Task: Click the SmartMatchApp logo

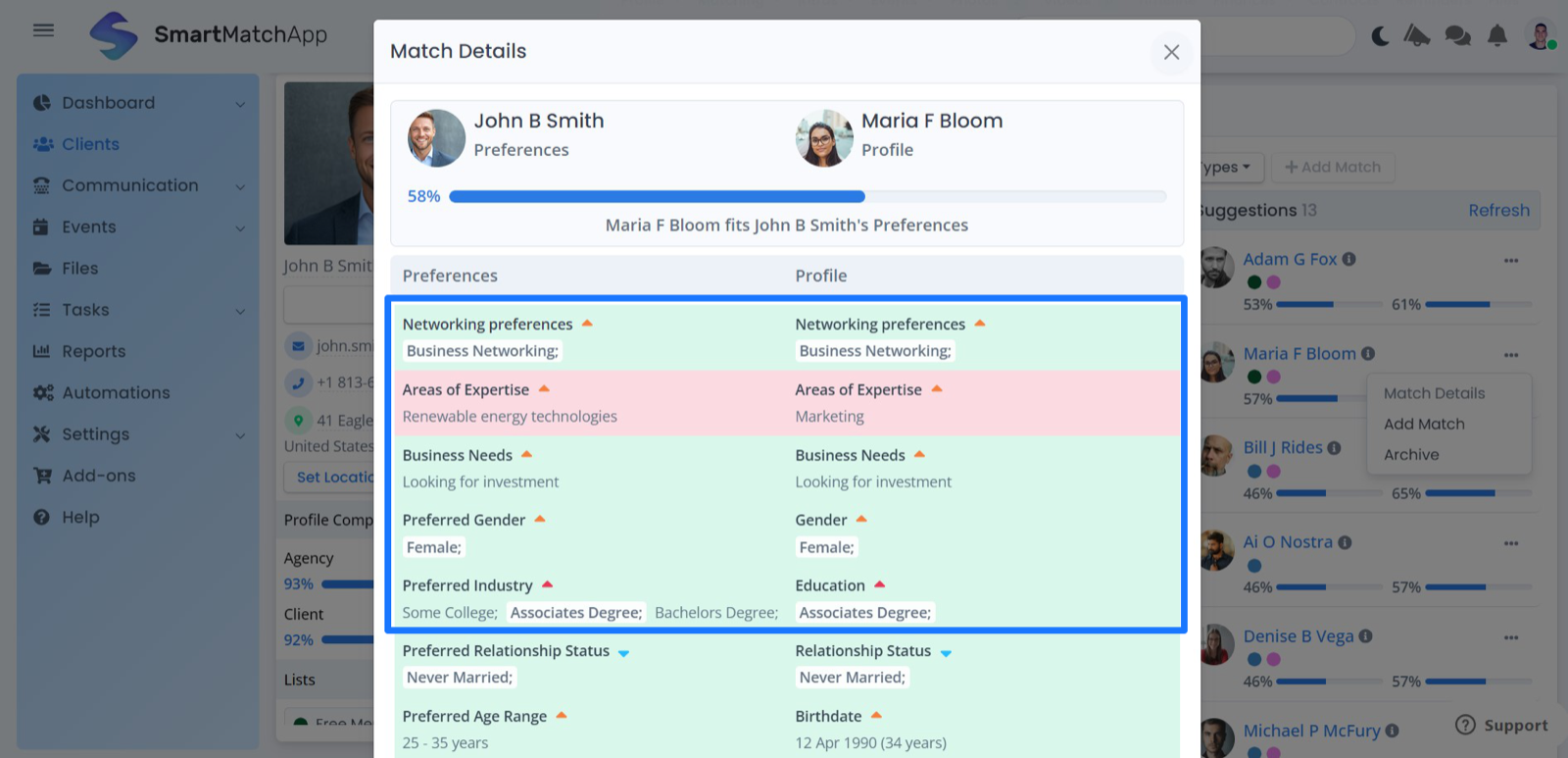Action: 209,35
